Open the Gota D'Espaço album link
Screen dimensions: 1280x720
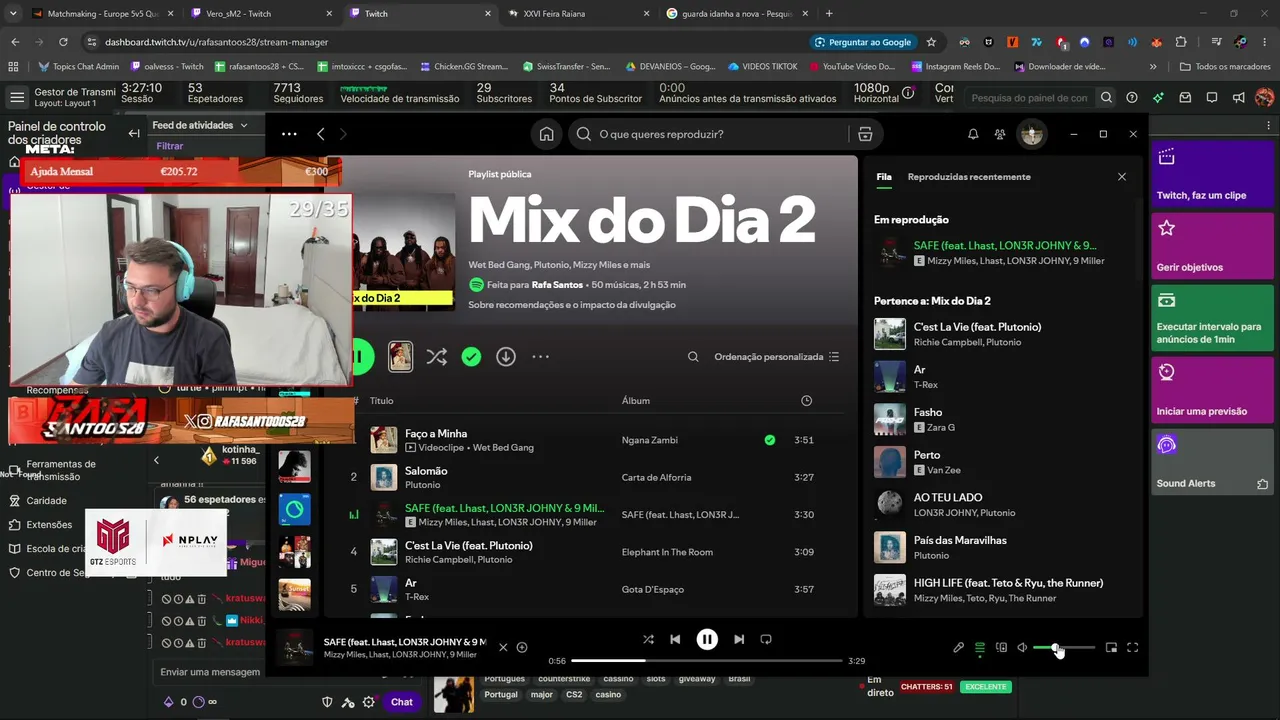click(653, 589)
